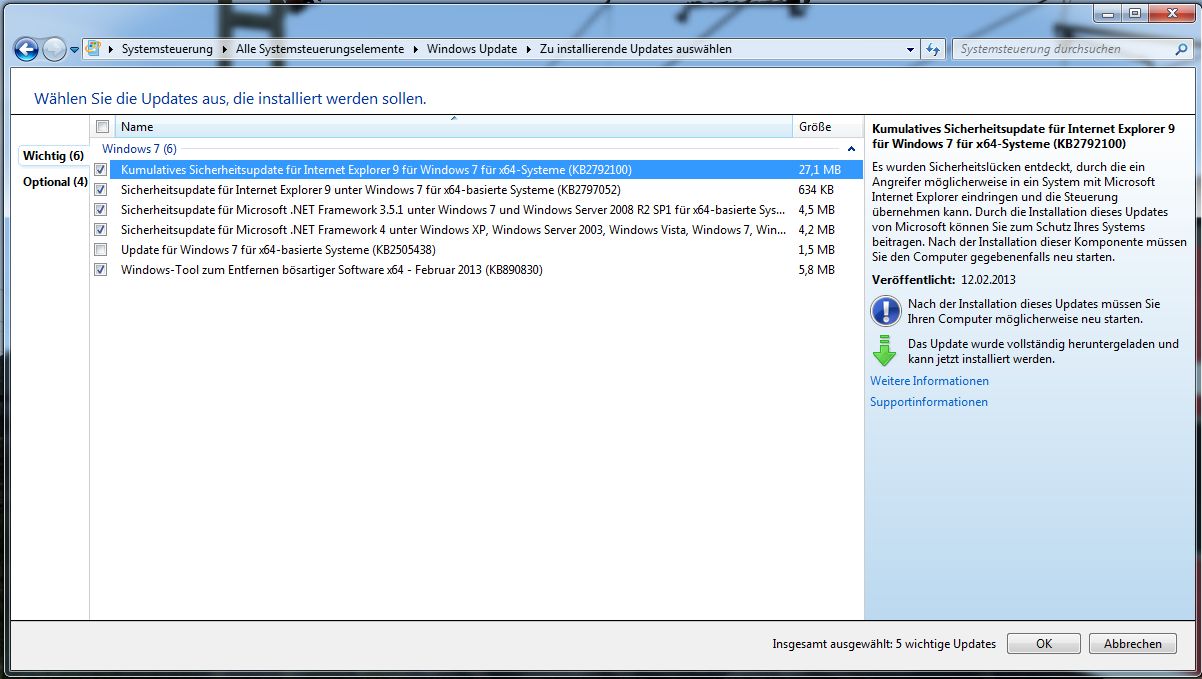The height and width of the screenshot is (679, 1202).
Task: Click the Control Panel icon in address bar
Action: click(94, 48)
